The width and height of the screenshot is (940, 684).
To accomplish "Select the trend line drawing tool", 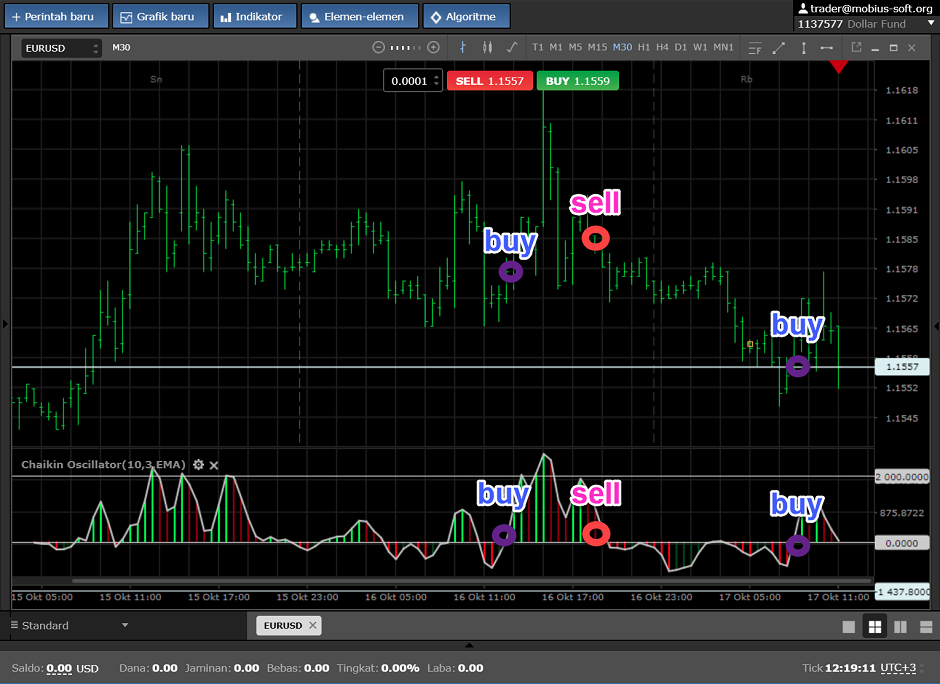I will [x=779, y=48].
